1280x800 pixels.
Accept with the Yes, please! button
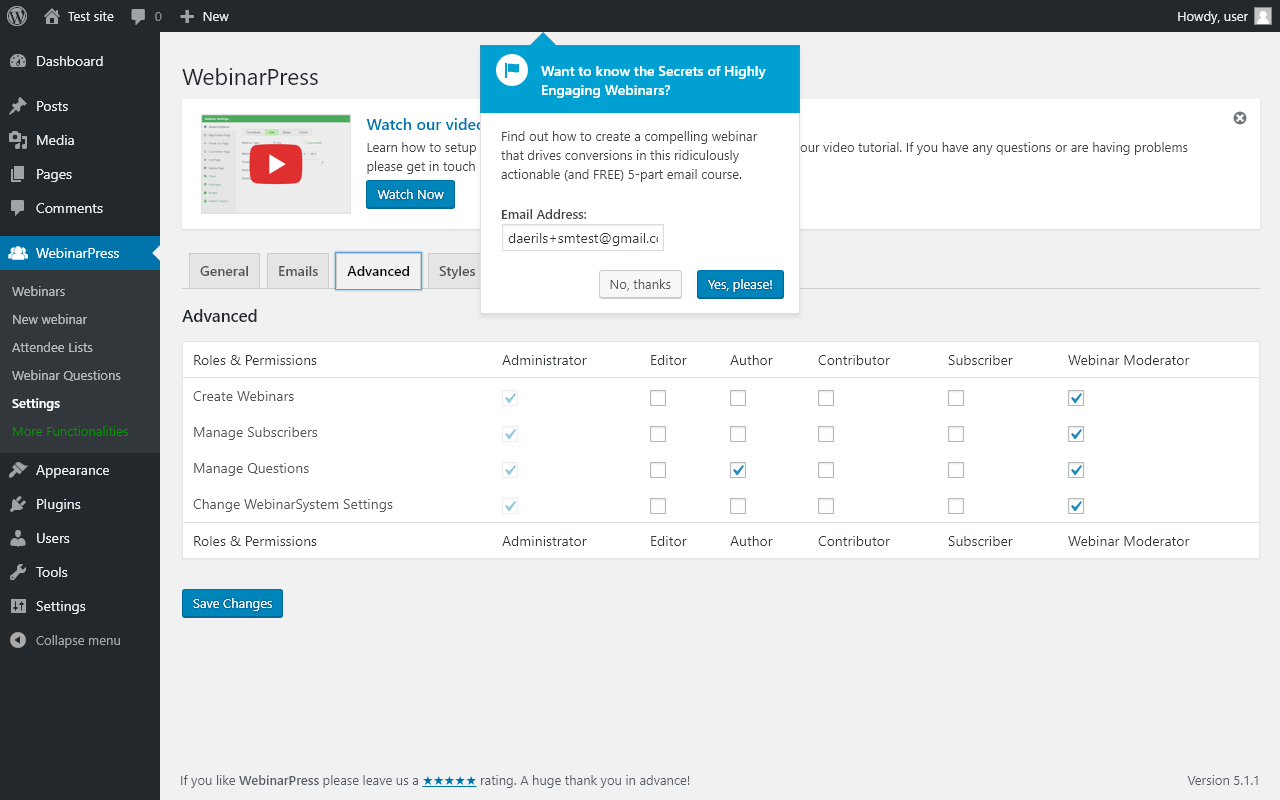[x=740, y=284]
